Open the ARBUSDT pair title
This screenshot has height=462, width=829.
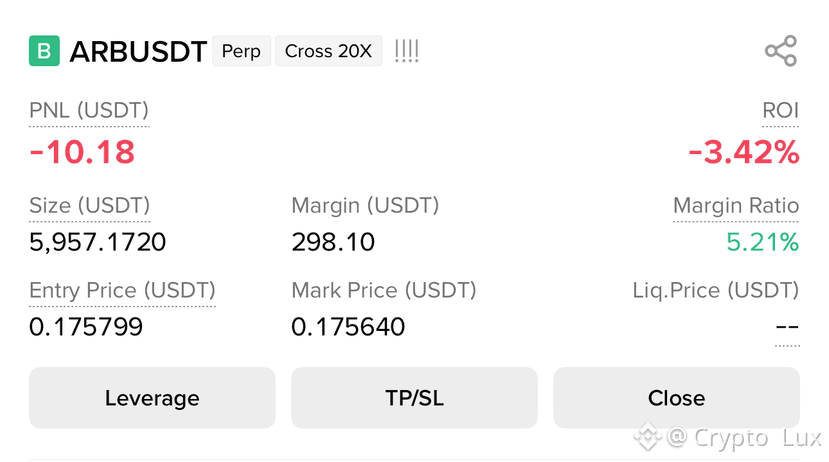pyautogui.click(x=138, y=51)
